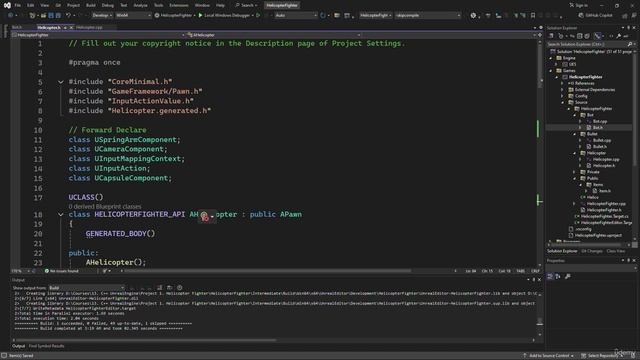Click the Save All toolbar icon
640x360 pixels.
click(58, 16)
